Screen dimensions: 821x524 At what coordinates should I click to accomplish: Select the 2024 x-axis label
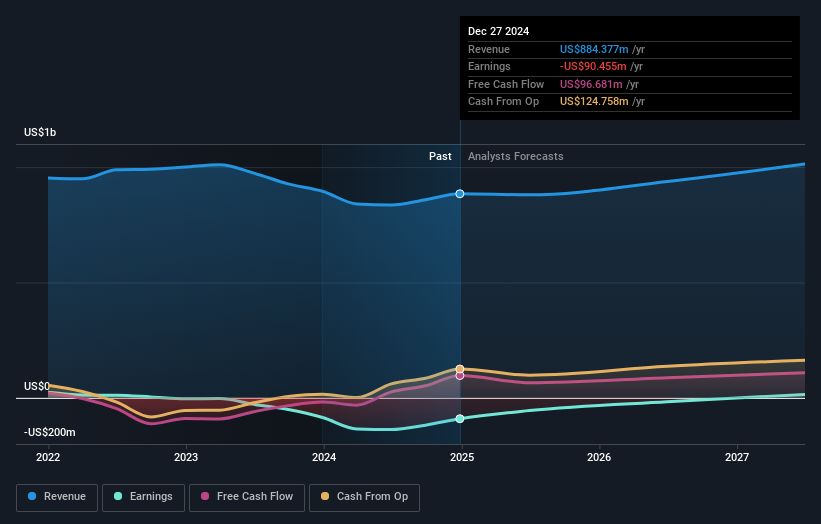pyautogui.click(x=324, y=457)
